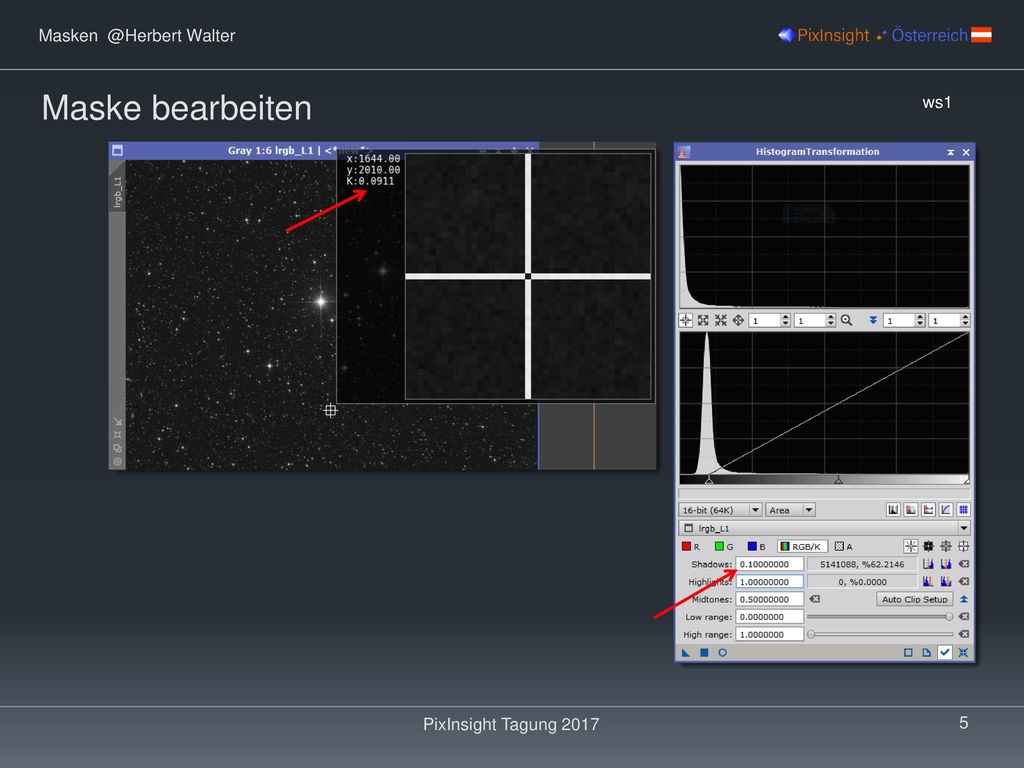Click the High range slider handle

tap(811, 634)
